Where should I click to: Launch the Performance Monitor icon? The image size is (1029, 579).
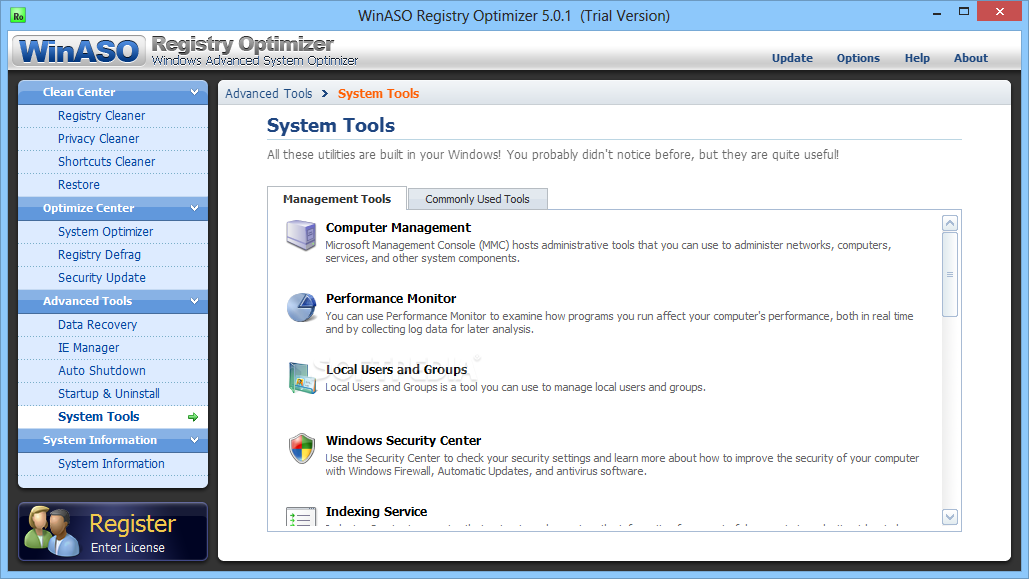(x=301, y=307)
